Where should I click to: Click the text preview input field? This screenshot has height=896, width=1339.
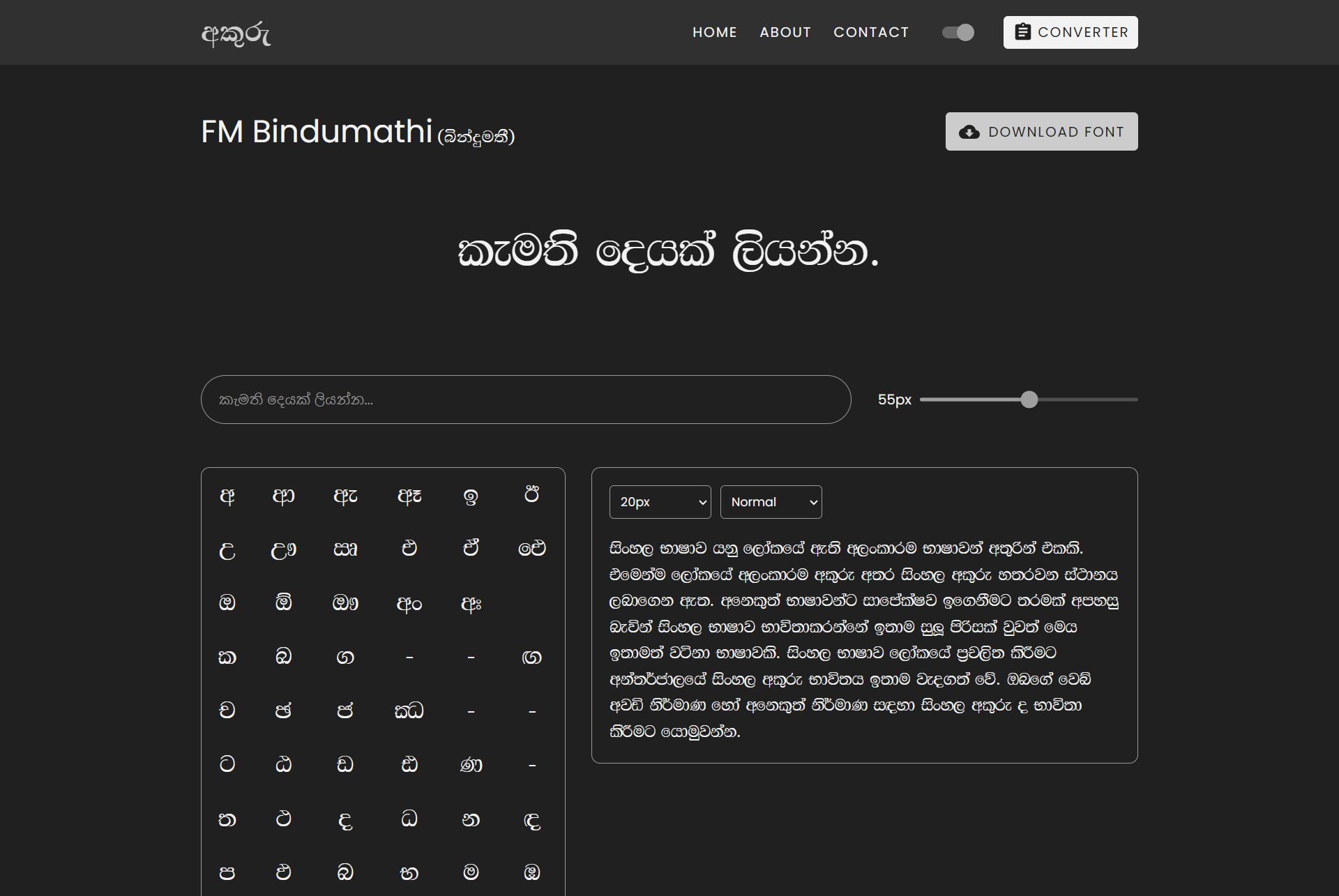pyautogui.click(x=525, y=400)
